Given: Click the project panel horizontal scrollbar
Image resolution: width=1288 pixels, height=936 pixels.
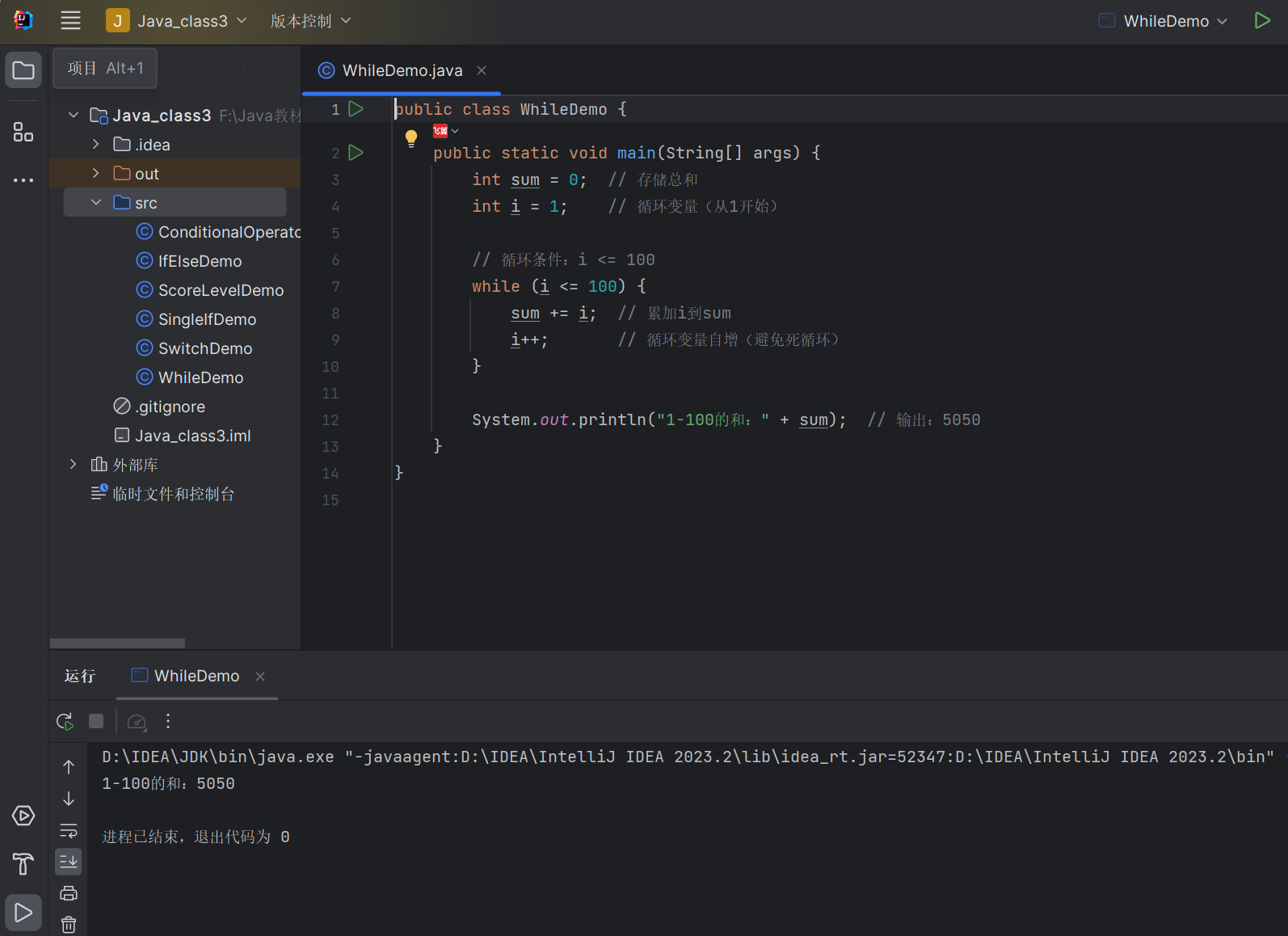Looking at the screenshot, I should click(x=117, y=643).
